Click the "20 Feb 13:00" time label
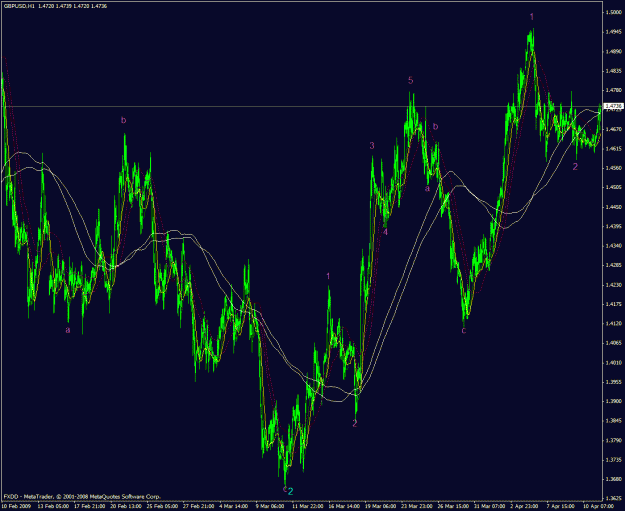Screen dimensions: 625x511 click(126, 506)
